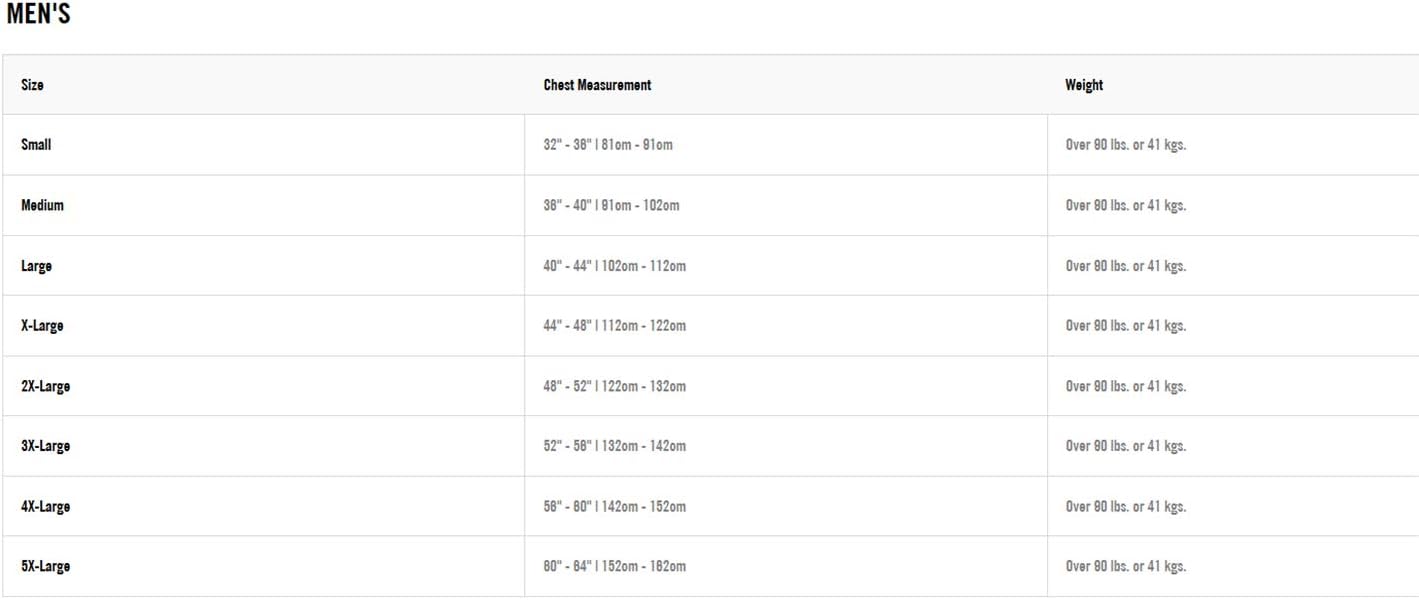Click the weight value in 5X-Large row
The height and width of the screenshot is (600, 1419).
coord(1125,566)
